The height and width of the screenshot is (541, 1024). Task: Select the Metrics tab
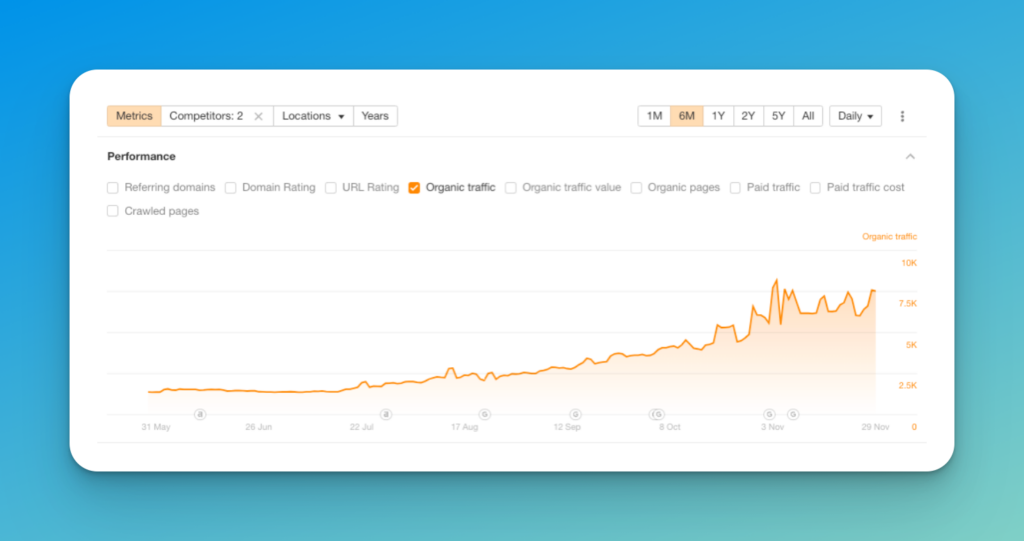click(x=134, y=116)
